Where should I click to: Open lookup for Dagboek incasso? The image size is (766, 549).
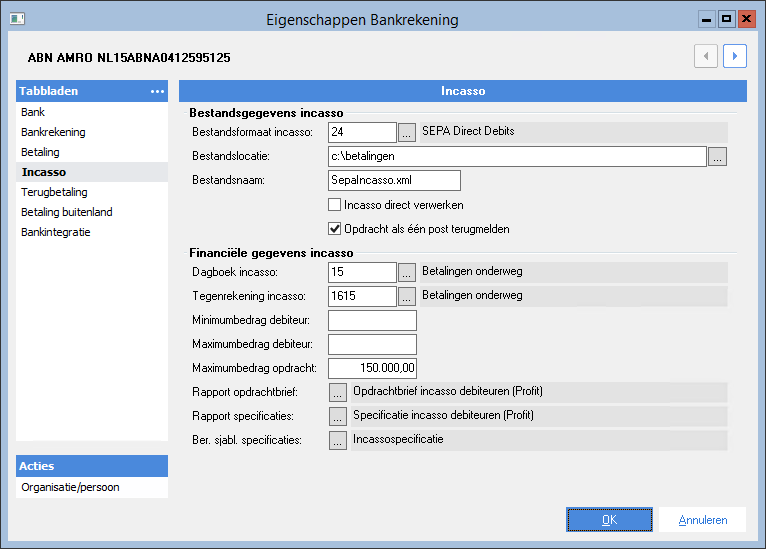coord(406,273)
